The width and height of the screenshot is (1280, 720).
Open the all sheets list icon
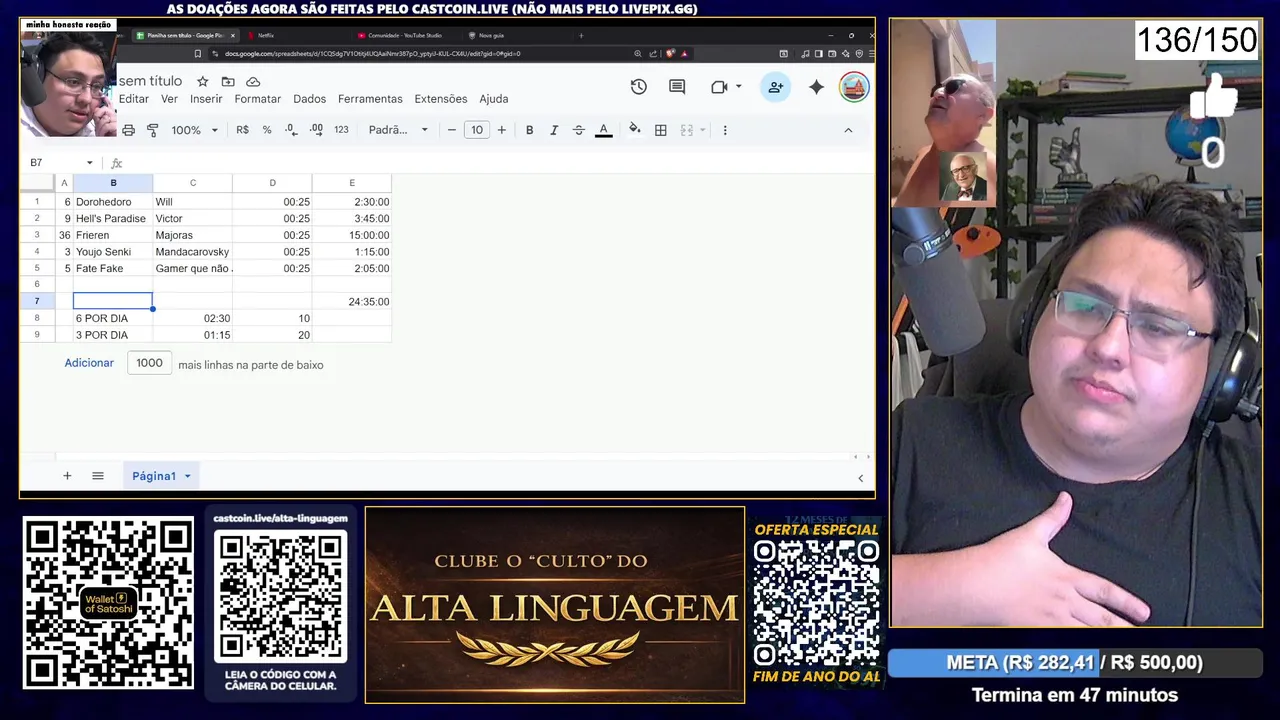pyautogui.click(x=97, y=476)
